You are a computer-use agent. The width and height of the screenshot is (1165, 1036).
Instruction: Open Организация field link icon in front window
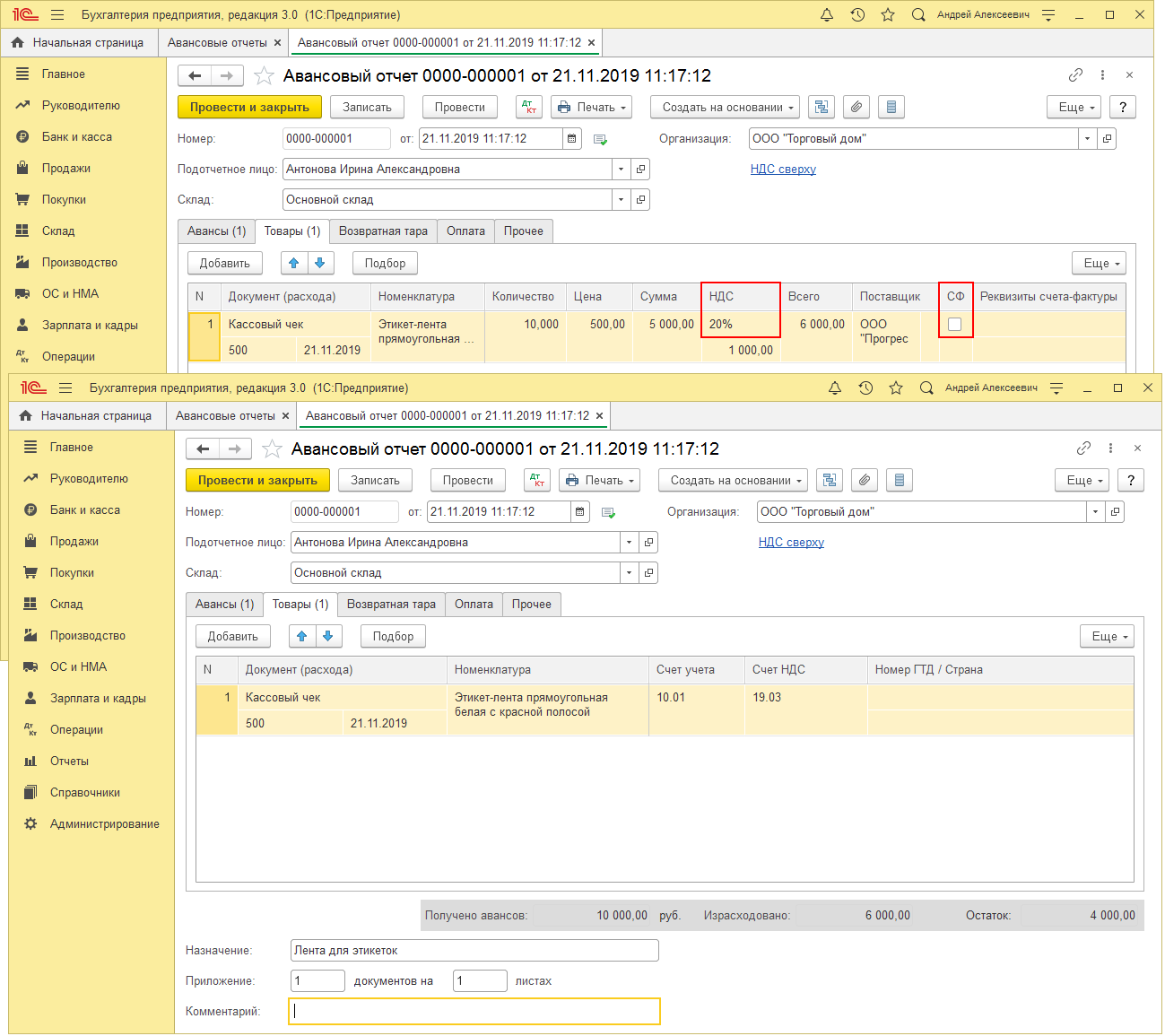(1115, 511)
